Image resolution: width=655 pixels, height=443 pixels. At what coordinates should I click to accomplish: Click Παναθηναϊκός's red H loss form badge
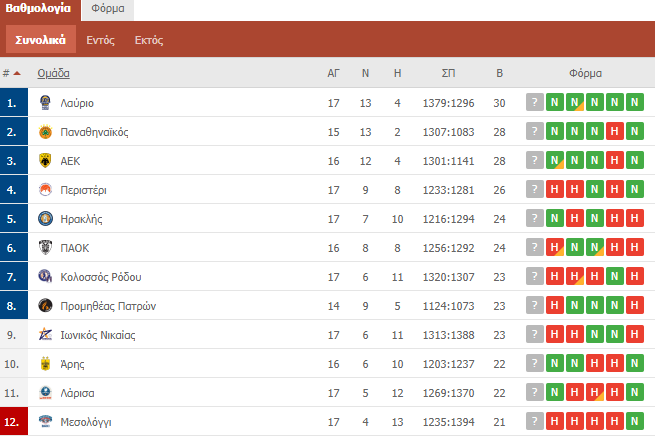[614, 131]
